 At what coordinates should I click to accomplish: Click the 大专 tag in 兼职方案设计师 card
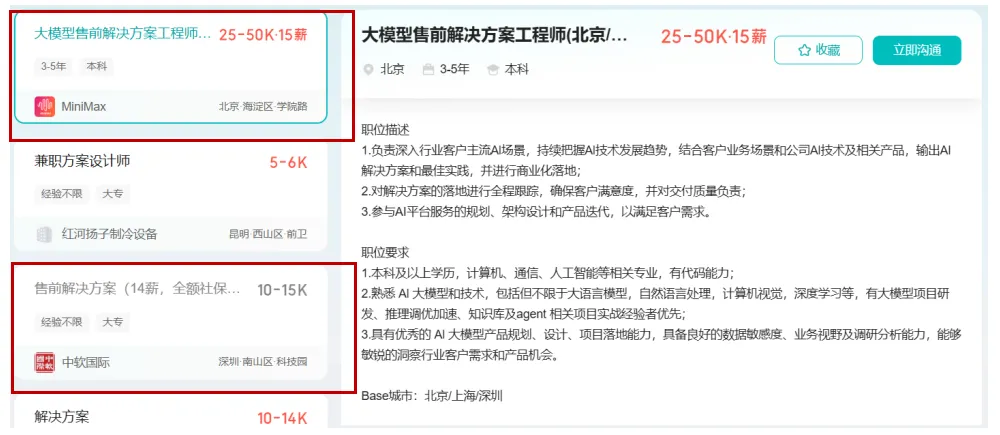click(113, 194)
